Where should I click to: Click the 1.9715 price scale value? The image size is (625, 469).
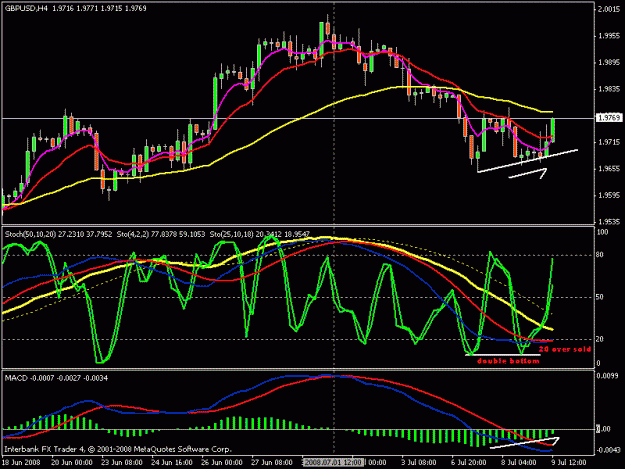[x=609, y=142]
